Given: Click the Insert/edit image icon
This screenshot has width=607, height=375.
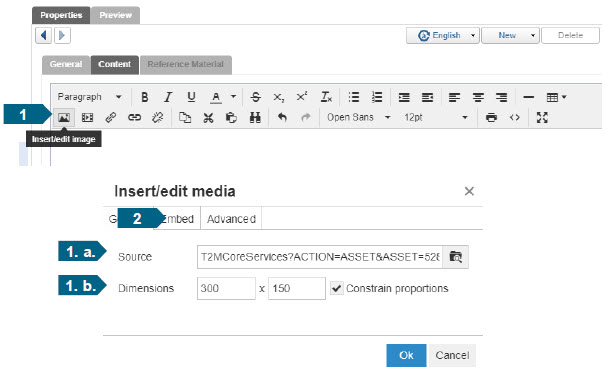Looking at the screenshot, I should click(64, 118).
